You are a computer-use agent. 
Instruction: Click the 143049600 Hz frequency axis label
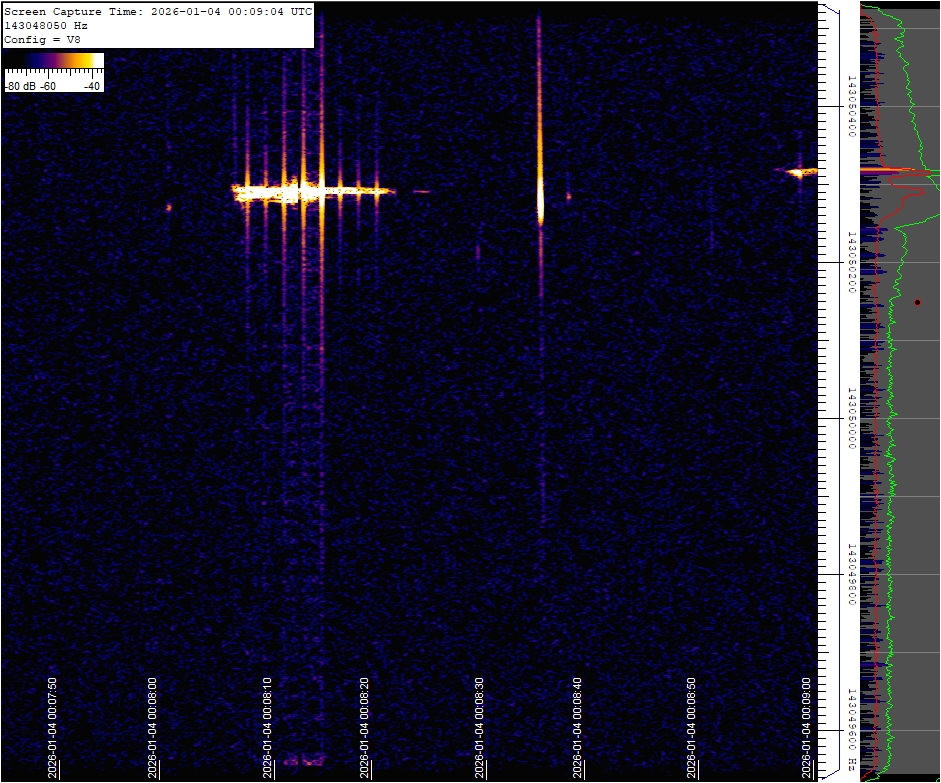click(850, 728)
